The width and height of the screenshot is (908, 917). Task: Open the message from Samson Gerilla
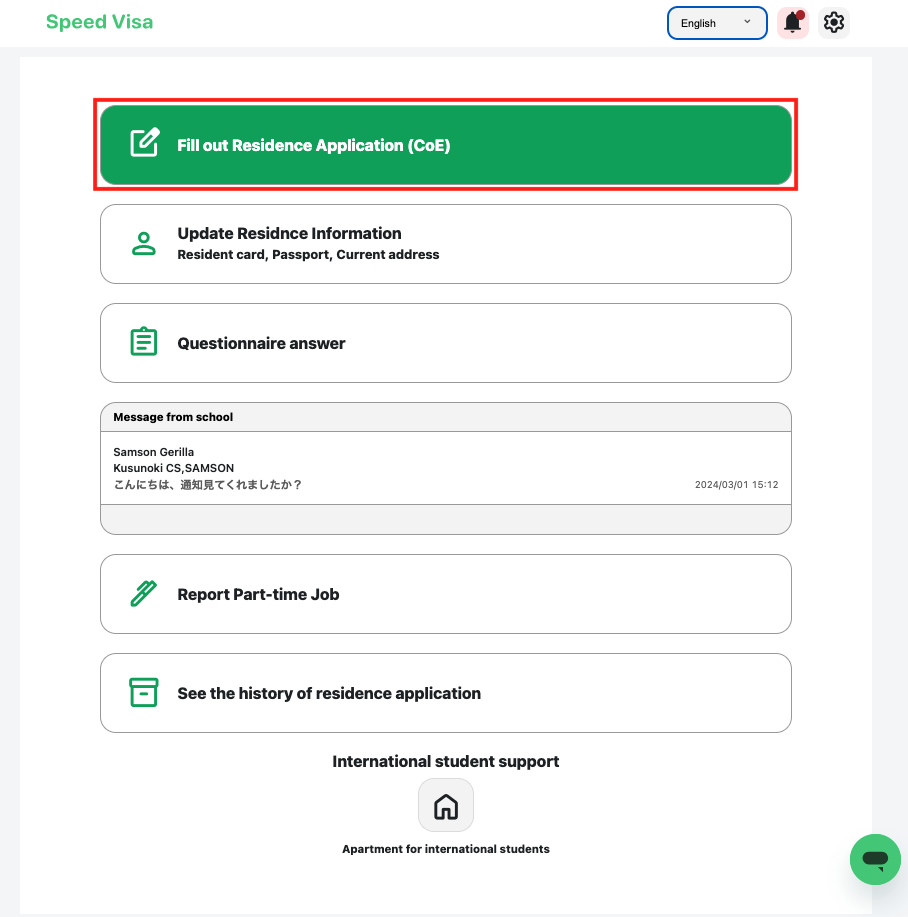pyautogui.click(x=446, y=468)
